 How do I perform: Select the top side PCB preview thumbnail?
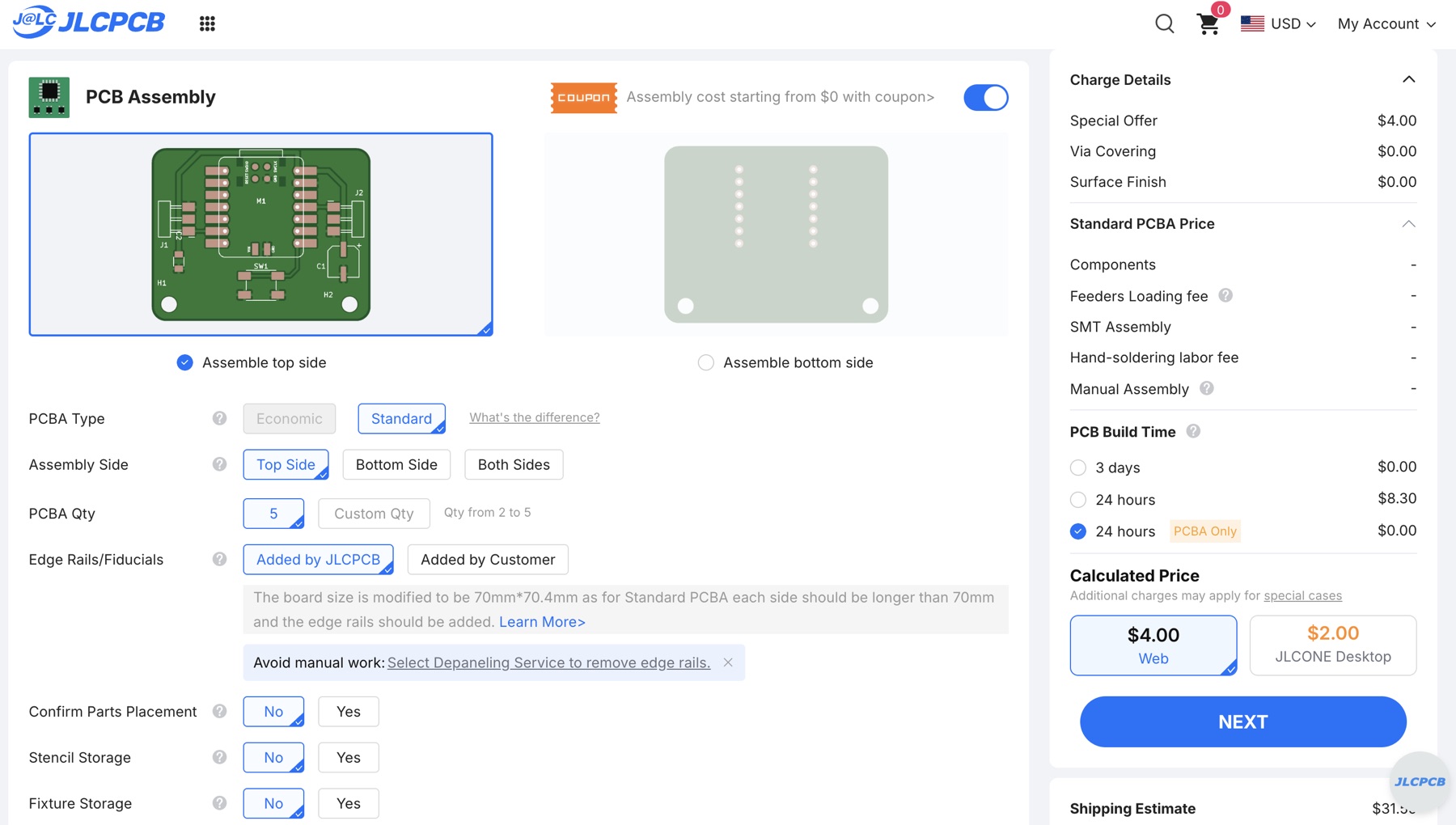tap(260, 235)
